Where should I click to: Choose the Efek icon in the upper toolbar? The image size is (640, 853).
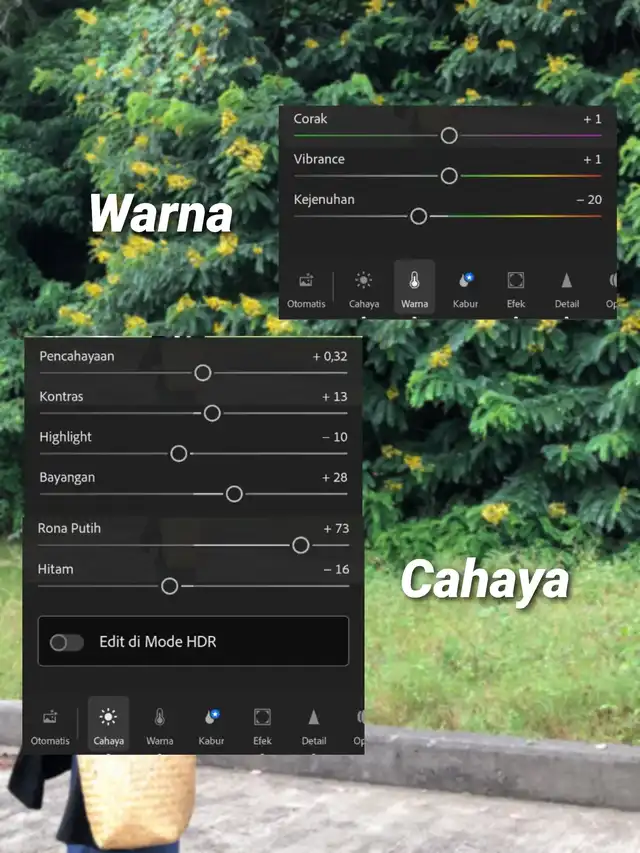click(x=516, y=287)
